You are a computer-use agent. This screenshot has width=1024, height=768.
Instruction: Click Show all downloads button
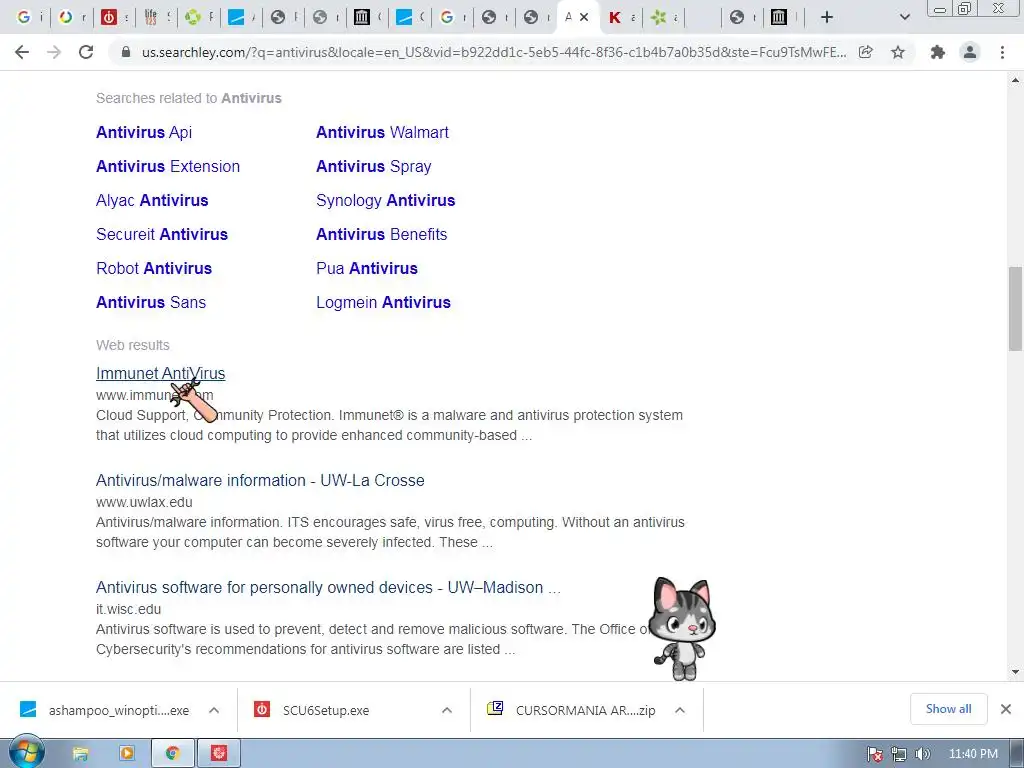(948, 709)
